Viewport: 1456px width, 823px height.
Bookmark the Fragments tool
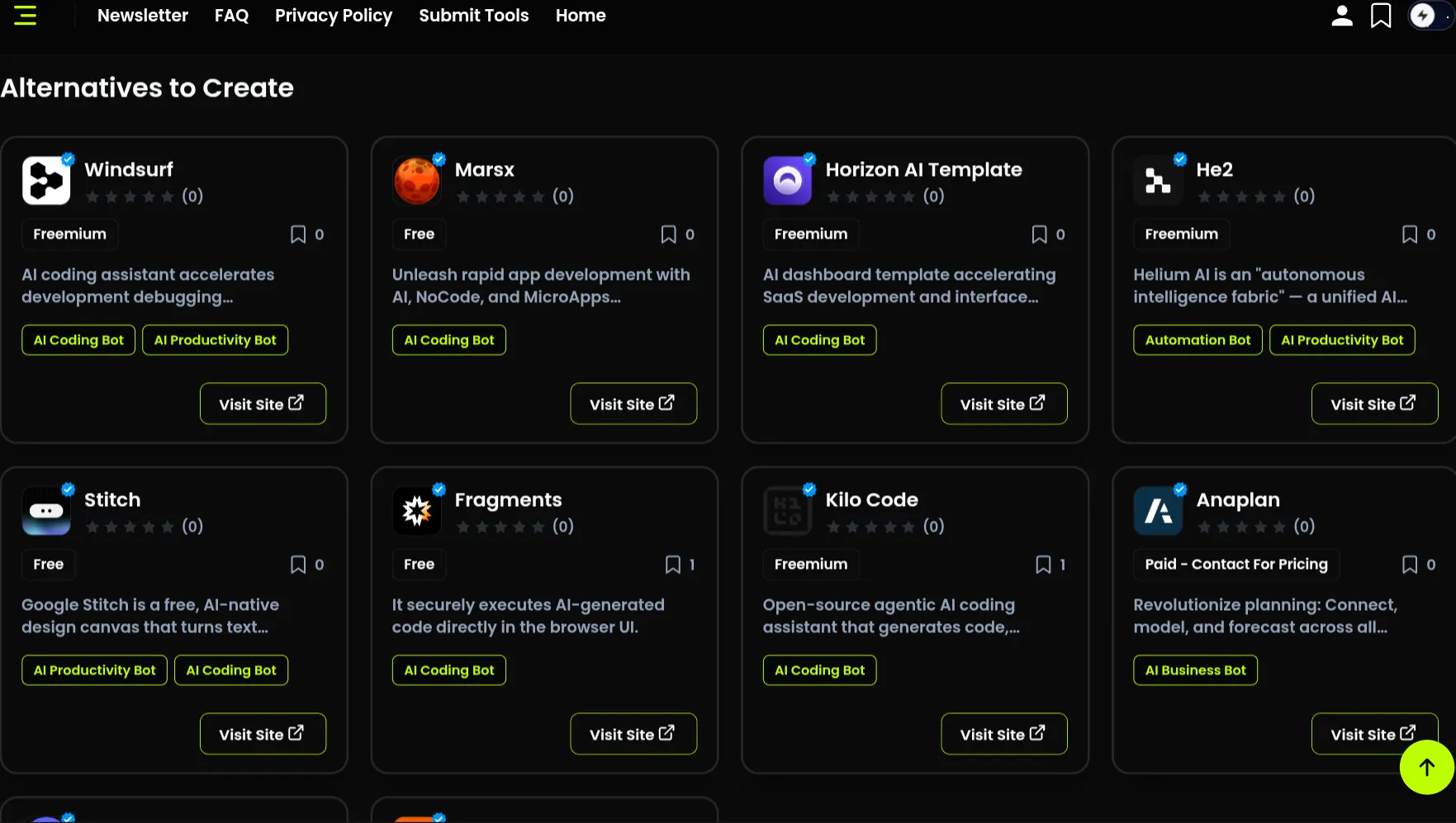click(x=673, y=565)
